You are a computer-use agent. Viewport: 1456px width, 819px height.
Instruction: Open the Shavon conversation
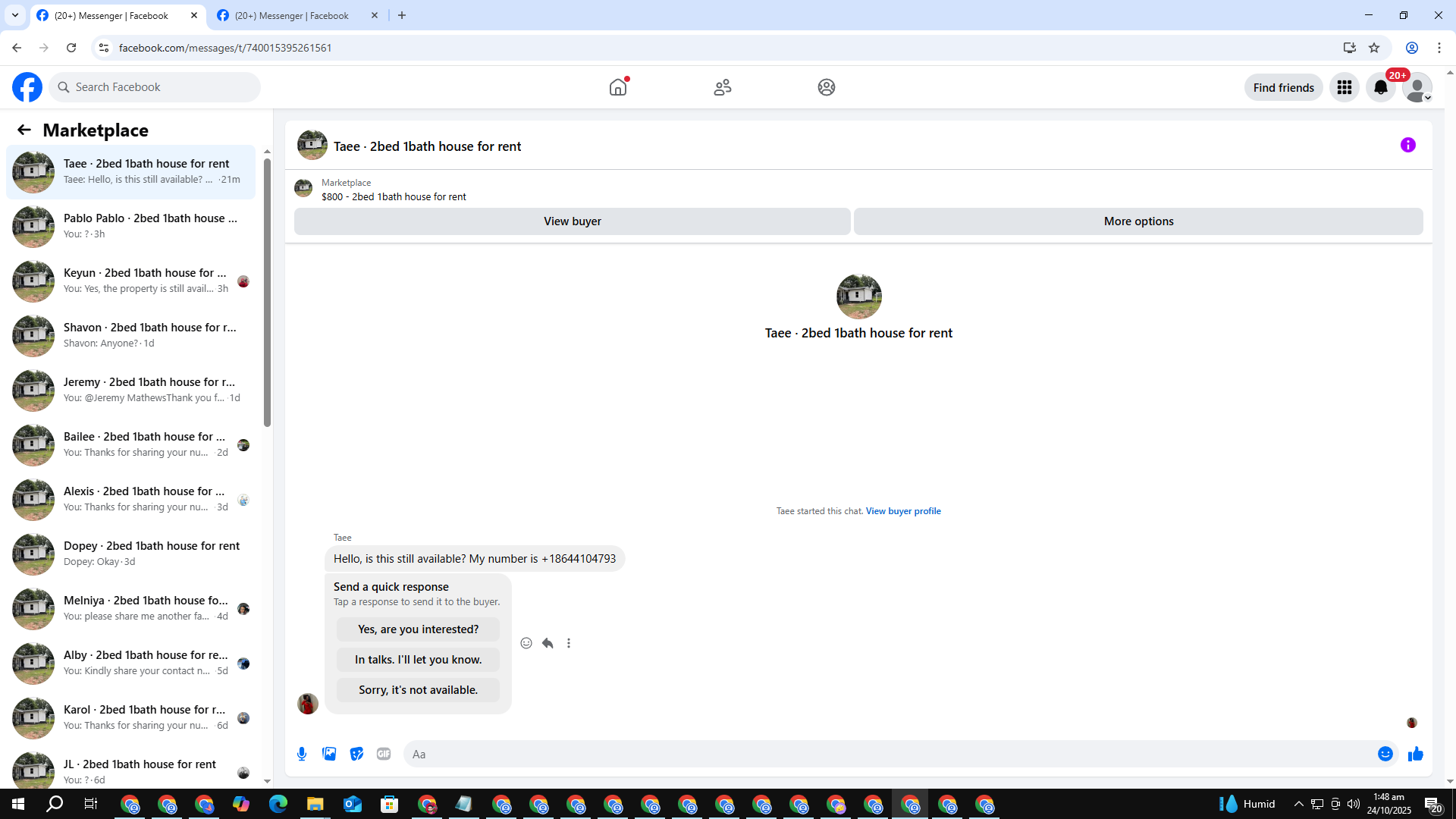coord(131,336)
